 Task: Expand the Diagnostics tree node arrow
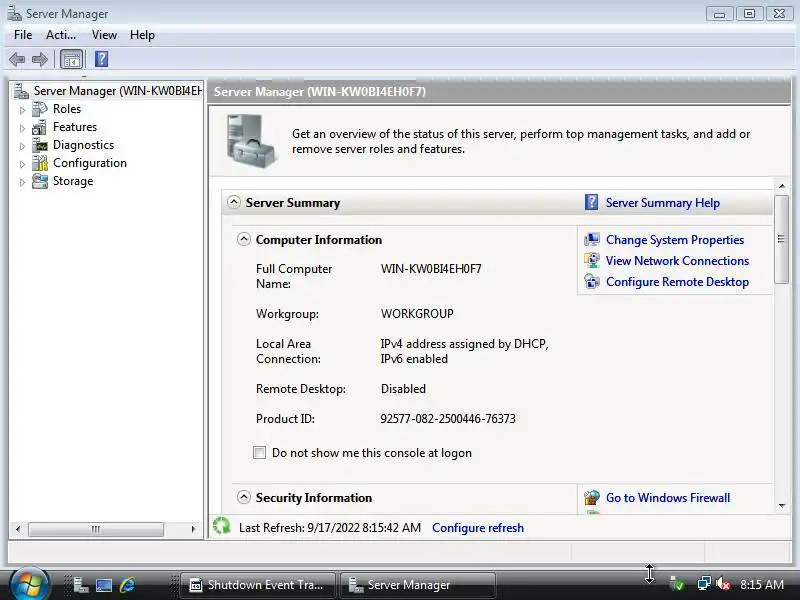22,146
